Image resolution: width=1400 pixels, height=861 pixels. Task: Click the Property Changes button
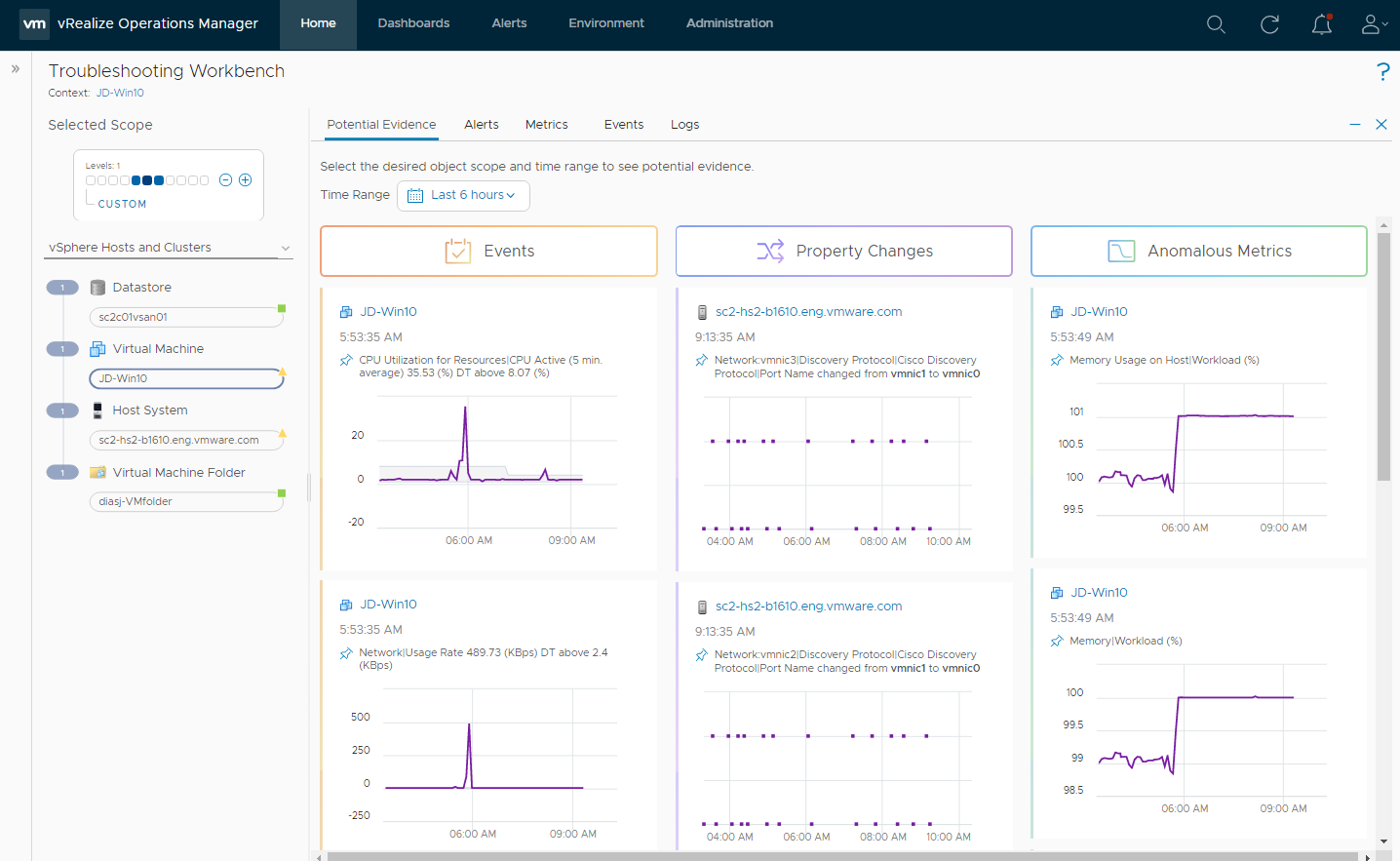[843, 252]
